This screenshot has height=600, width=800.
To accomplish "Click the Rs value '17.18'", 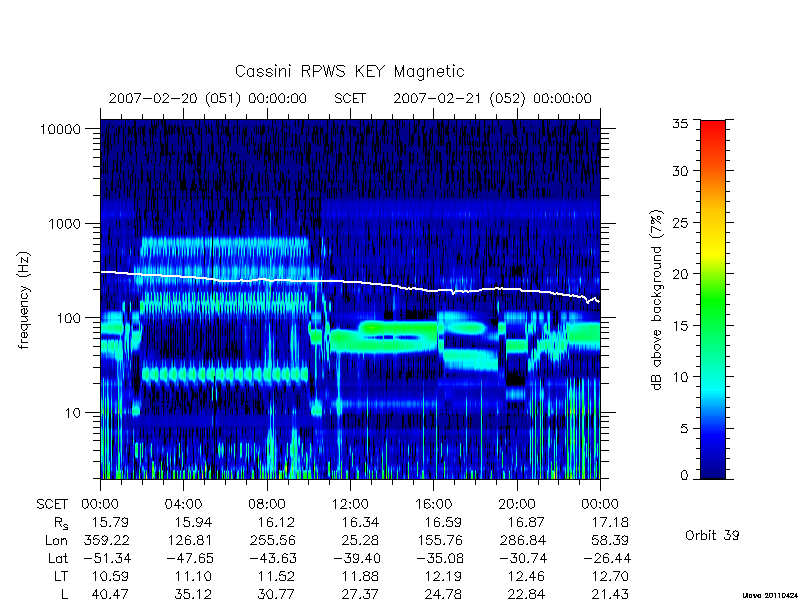I will [610, 522].
